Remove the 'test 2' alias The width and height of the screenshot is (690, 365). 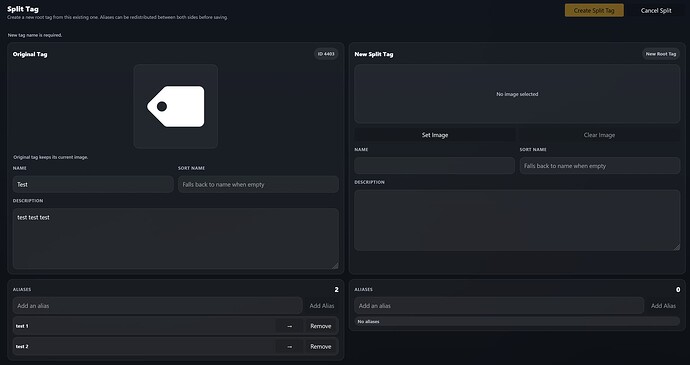pos(320,347)
